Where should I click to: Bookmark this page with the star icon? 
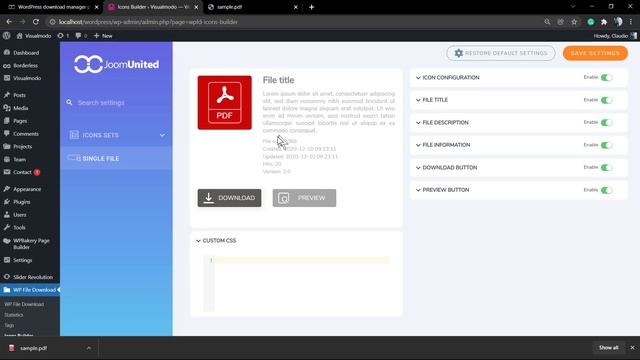tap(574, 22)
